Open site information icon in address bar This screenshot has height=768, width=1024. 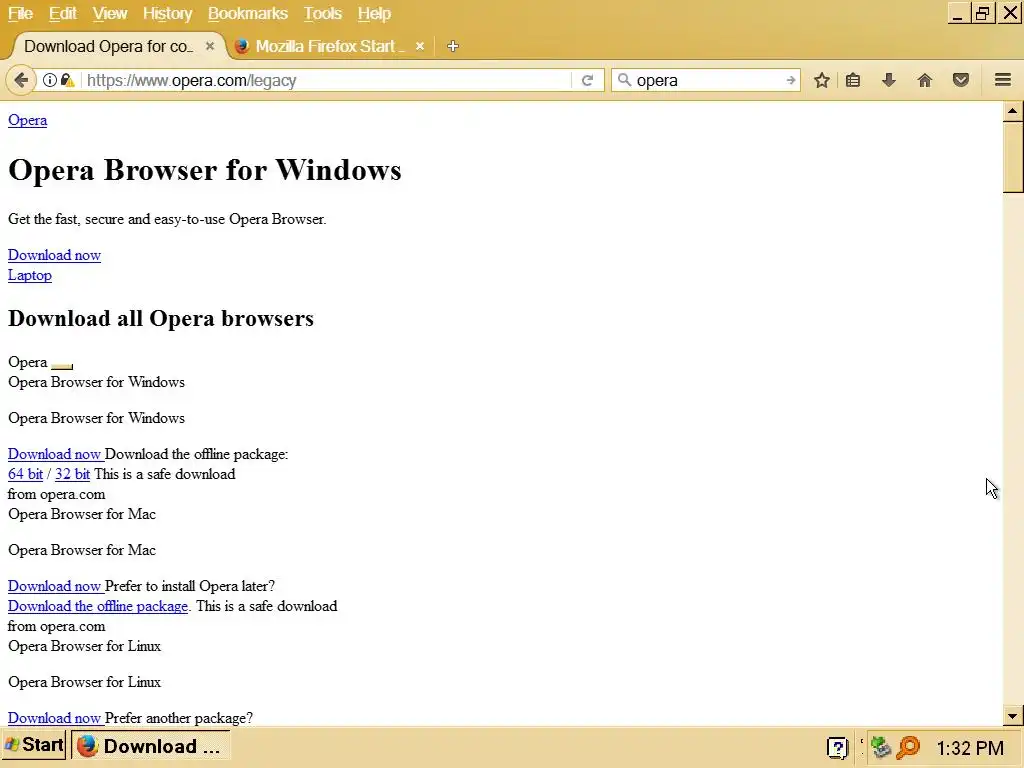pos(50,80)
